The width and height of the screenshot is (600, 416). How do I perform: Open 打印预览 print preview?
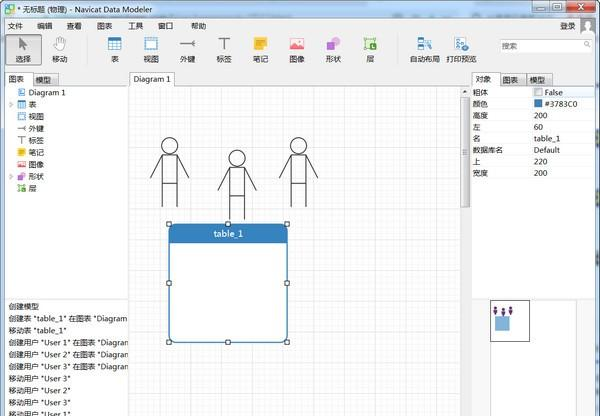pyautogui.click(x=461, y=50)
